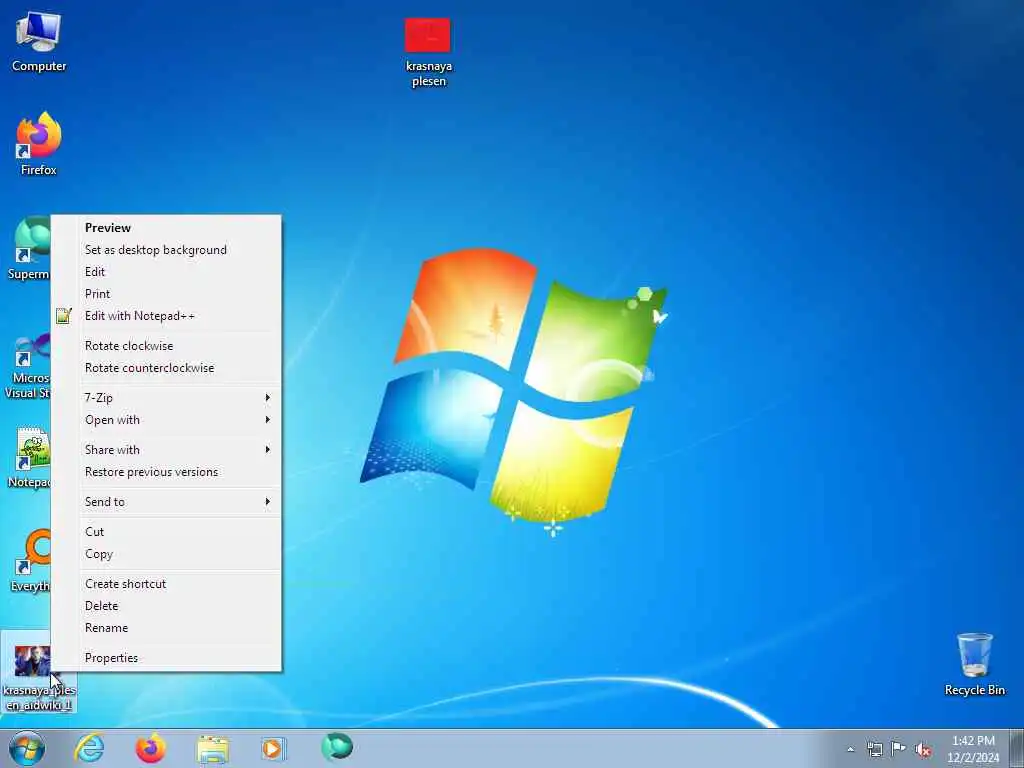Choose Rotate counterclockwise
The width and height of the screenshot is (1024, 768).
tap(166, 368)
